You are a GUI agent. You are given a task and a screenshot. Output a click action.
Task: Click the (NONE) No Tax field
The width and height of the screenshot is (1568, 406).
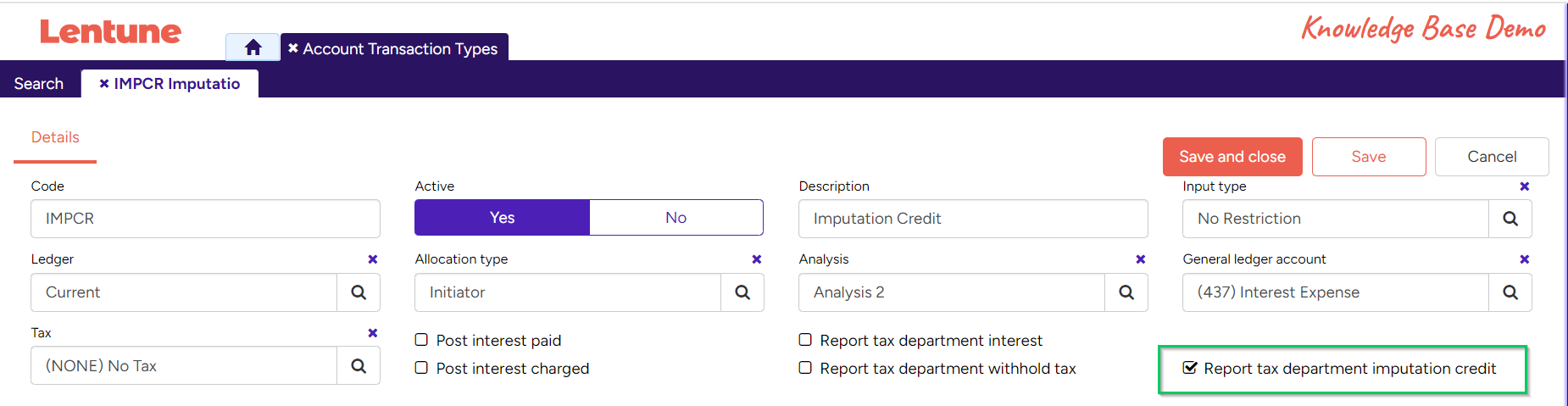(x=184, y=366)
